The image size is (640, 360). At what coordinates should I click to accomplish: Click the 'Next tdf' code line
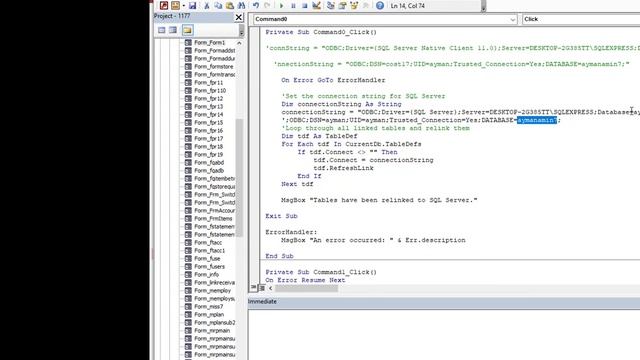(x=297, y=184)
